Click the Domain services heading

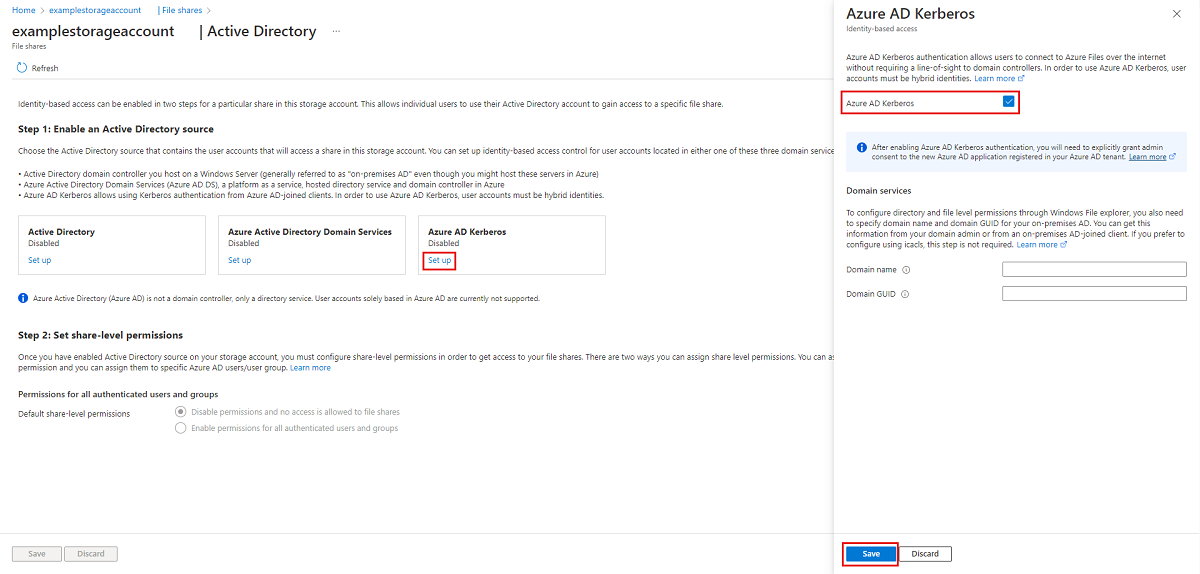click(x=879, y=190)
